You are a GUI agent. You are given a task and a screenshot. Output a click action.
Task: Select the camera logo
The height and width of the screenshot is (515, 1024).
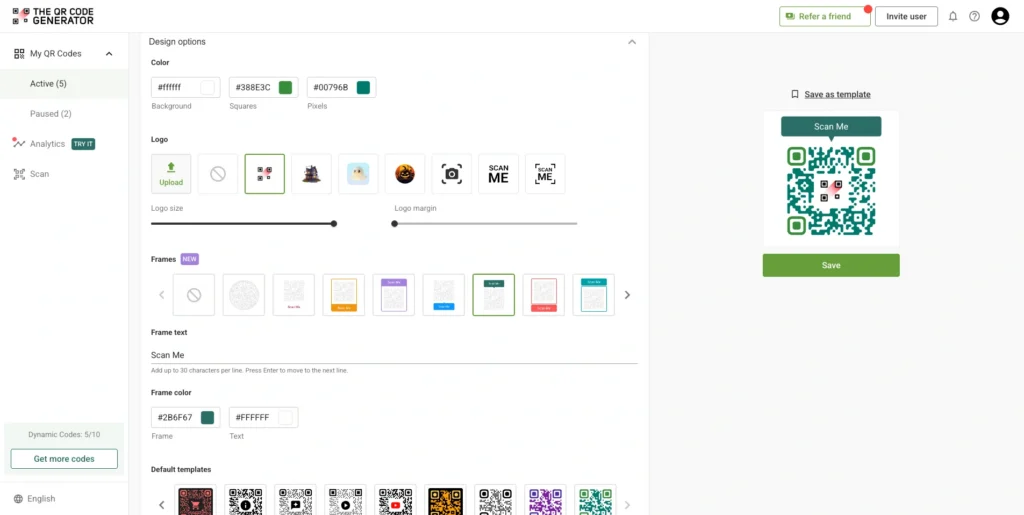coord(452,174)
